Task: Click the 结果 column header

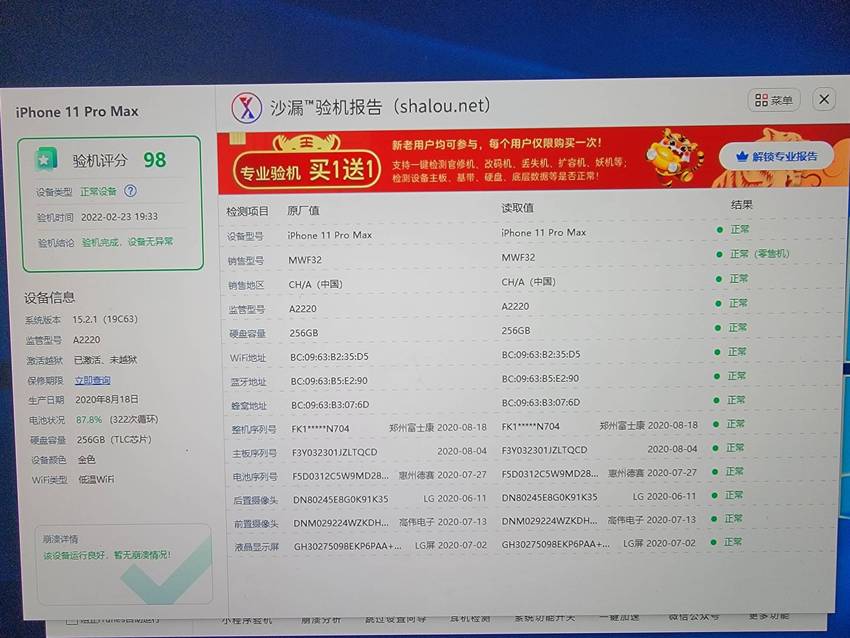Action: point(742,204)
